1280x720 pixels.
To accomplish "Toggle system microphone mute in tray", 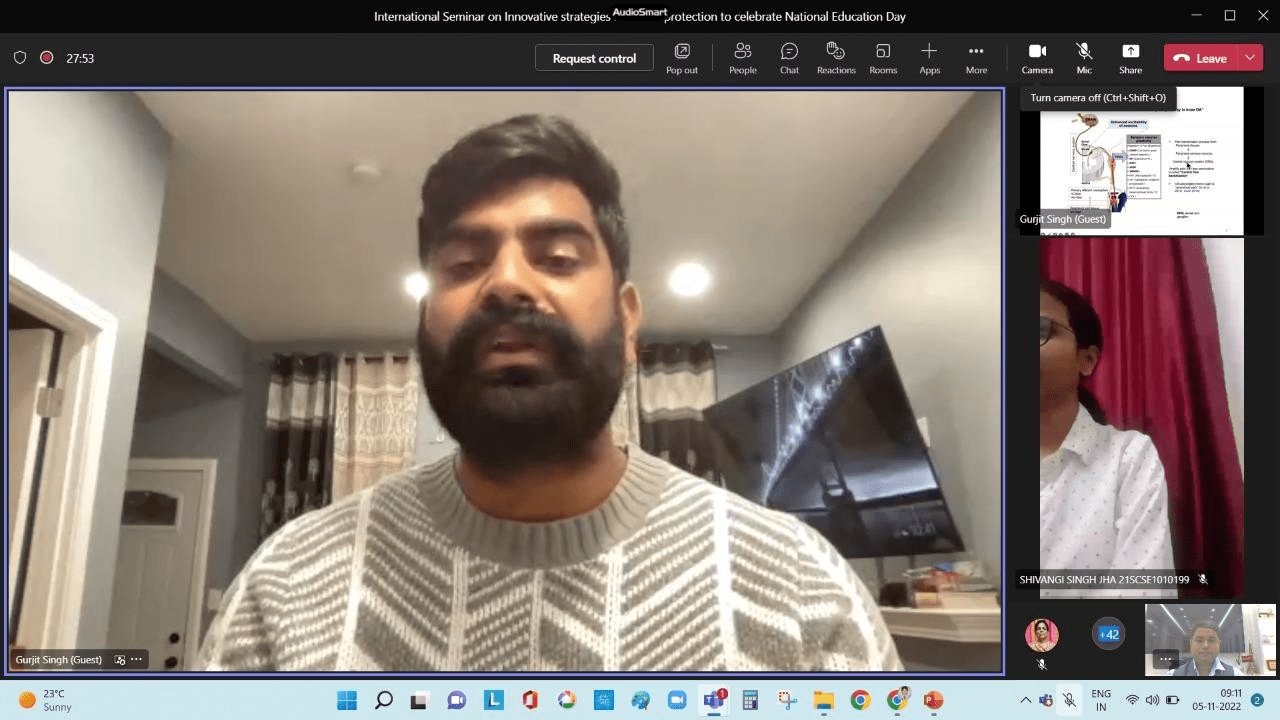I will (1069, 700).
